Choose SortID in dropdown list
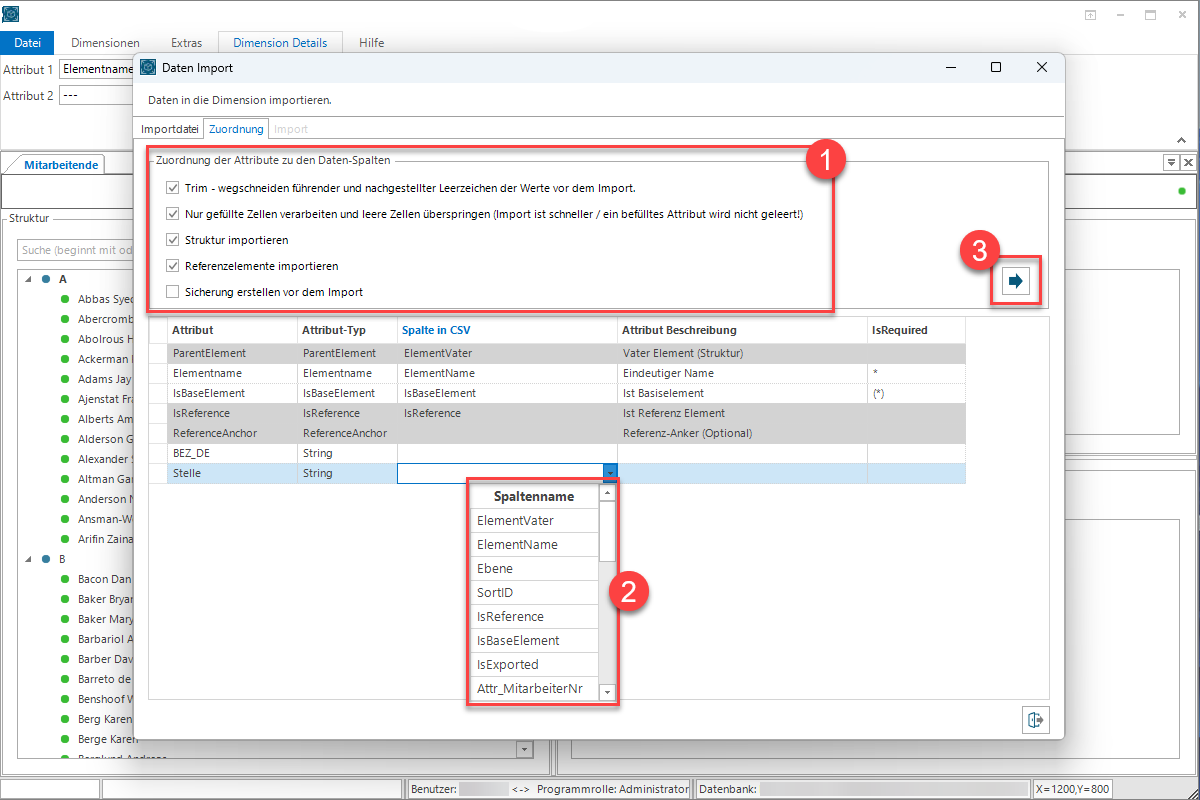Viewport: 1200px width, 800px height. (534, 593)
